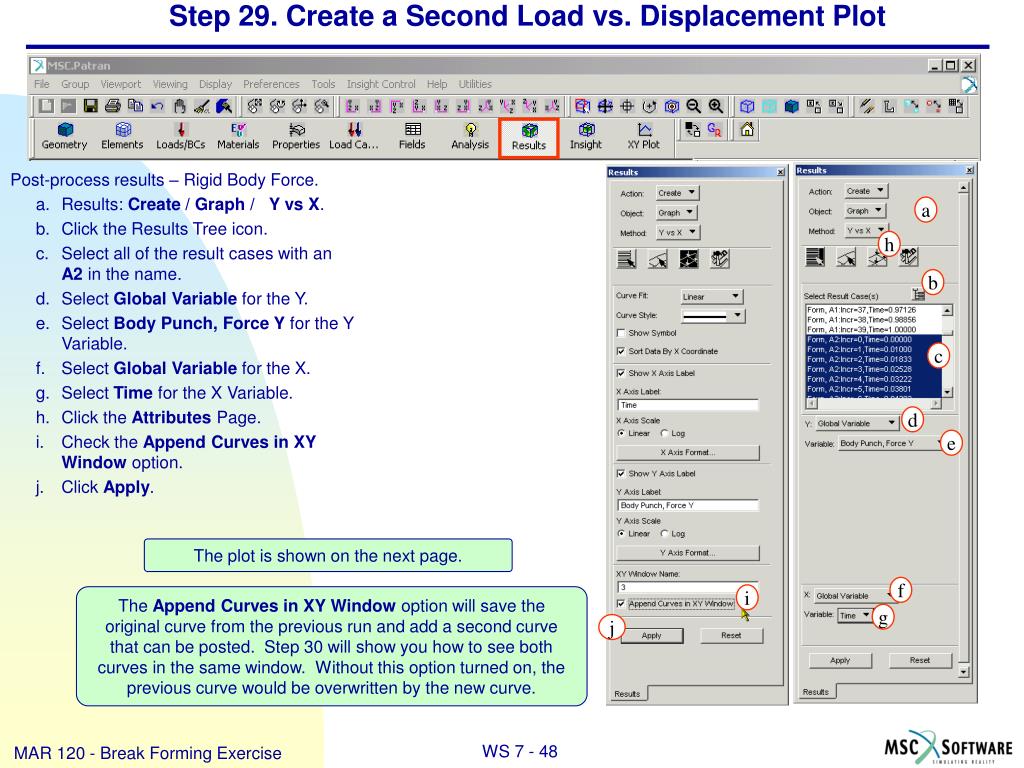Open the Geometry application icon
Viewport: 1024px width, 768px height.
tap(64, 136)
